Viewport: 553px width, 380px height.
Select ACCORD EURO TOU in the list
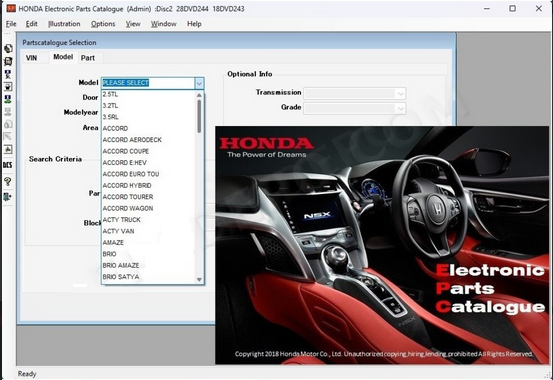click(148, 174)
